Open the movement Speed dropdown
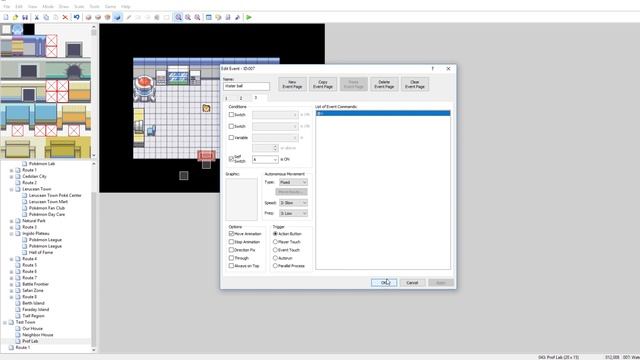The width and height of the screenshot is (640, 360). pyautogui.click(x=293, y=202)
